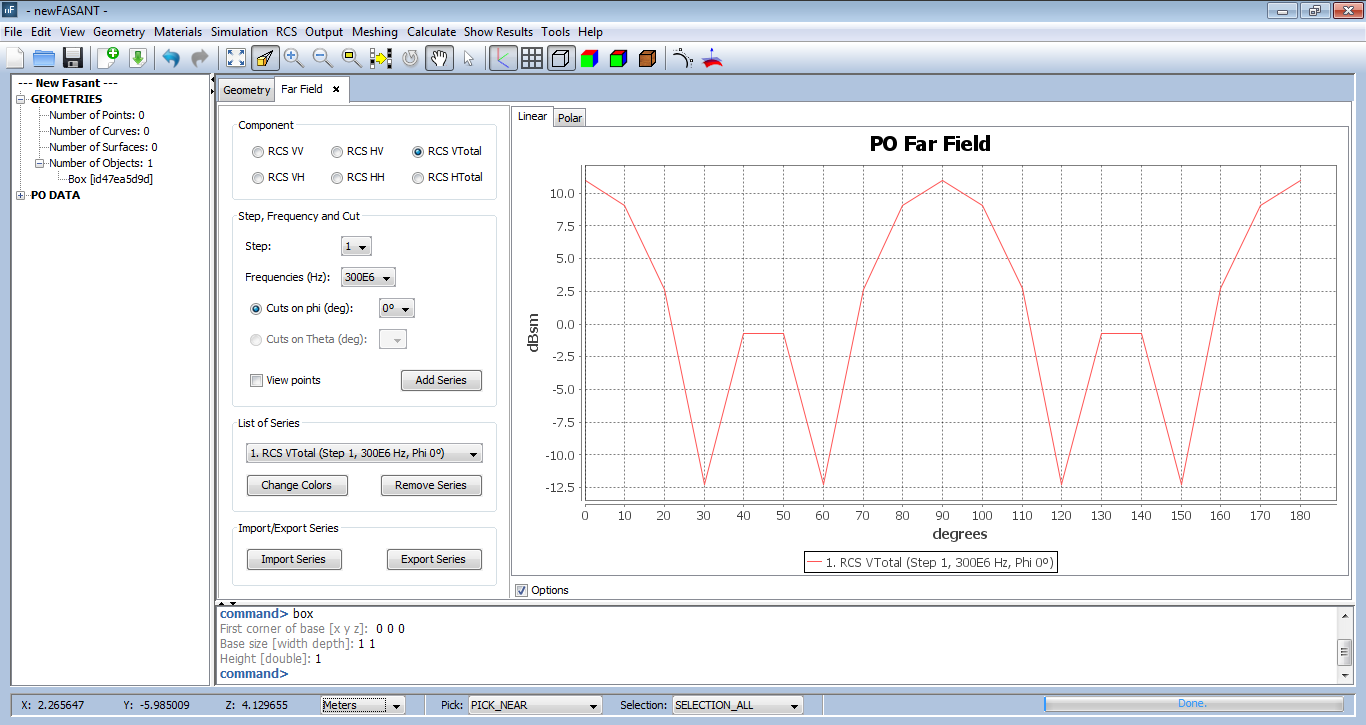Open the Frequencies (Hz) dropdown
The height and width of the screenshot is (725, 1366).
(368, 277)
